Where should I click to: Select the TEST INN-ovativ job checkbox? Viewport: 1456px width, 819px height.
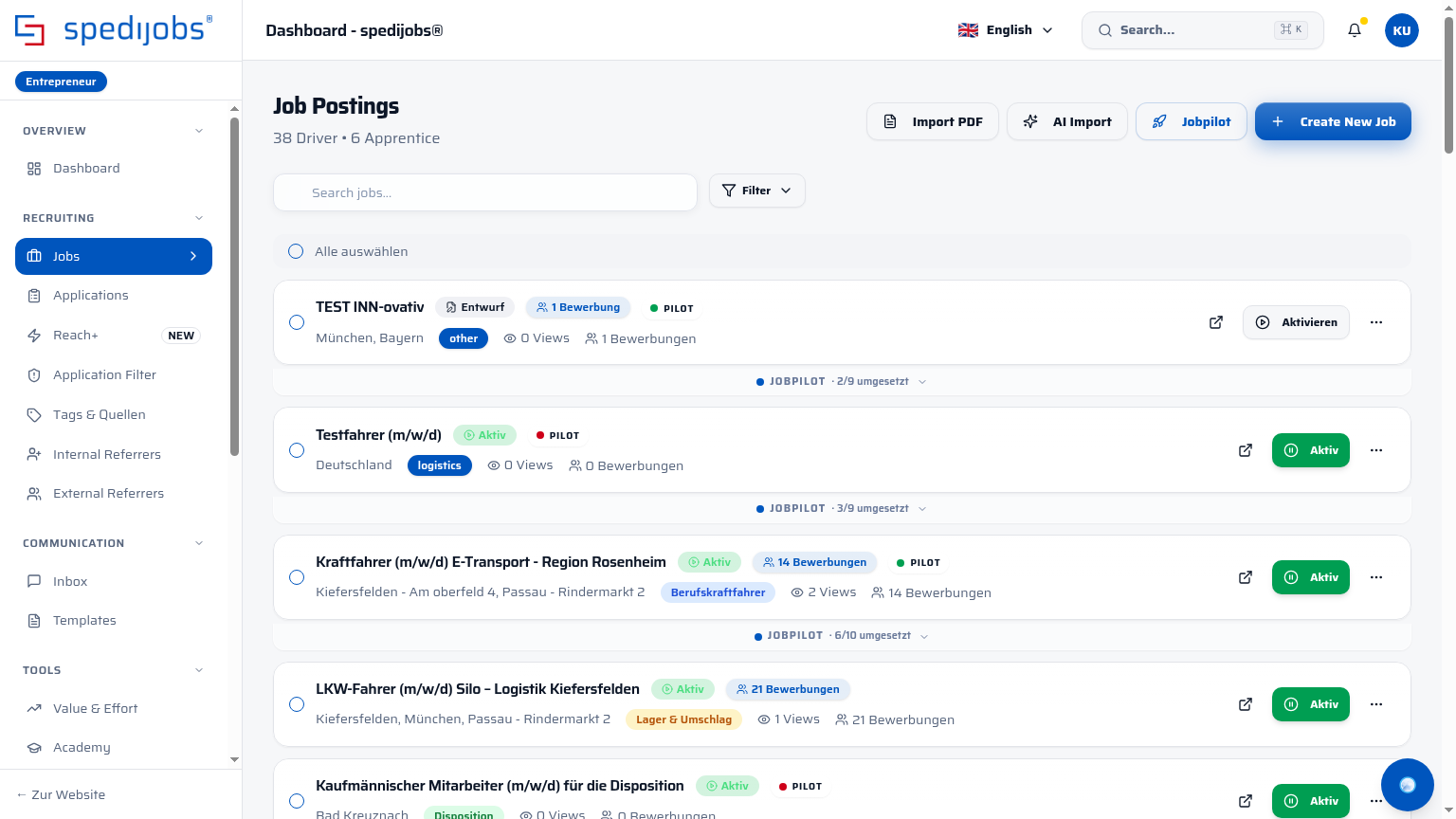click(x=297, y=322)
